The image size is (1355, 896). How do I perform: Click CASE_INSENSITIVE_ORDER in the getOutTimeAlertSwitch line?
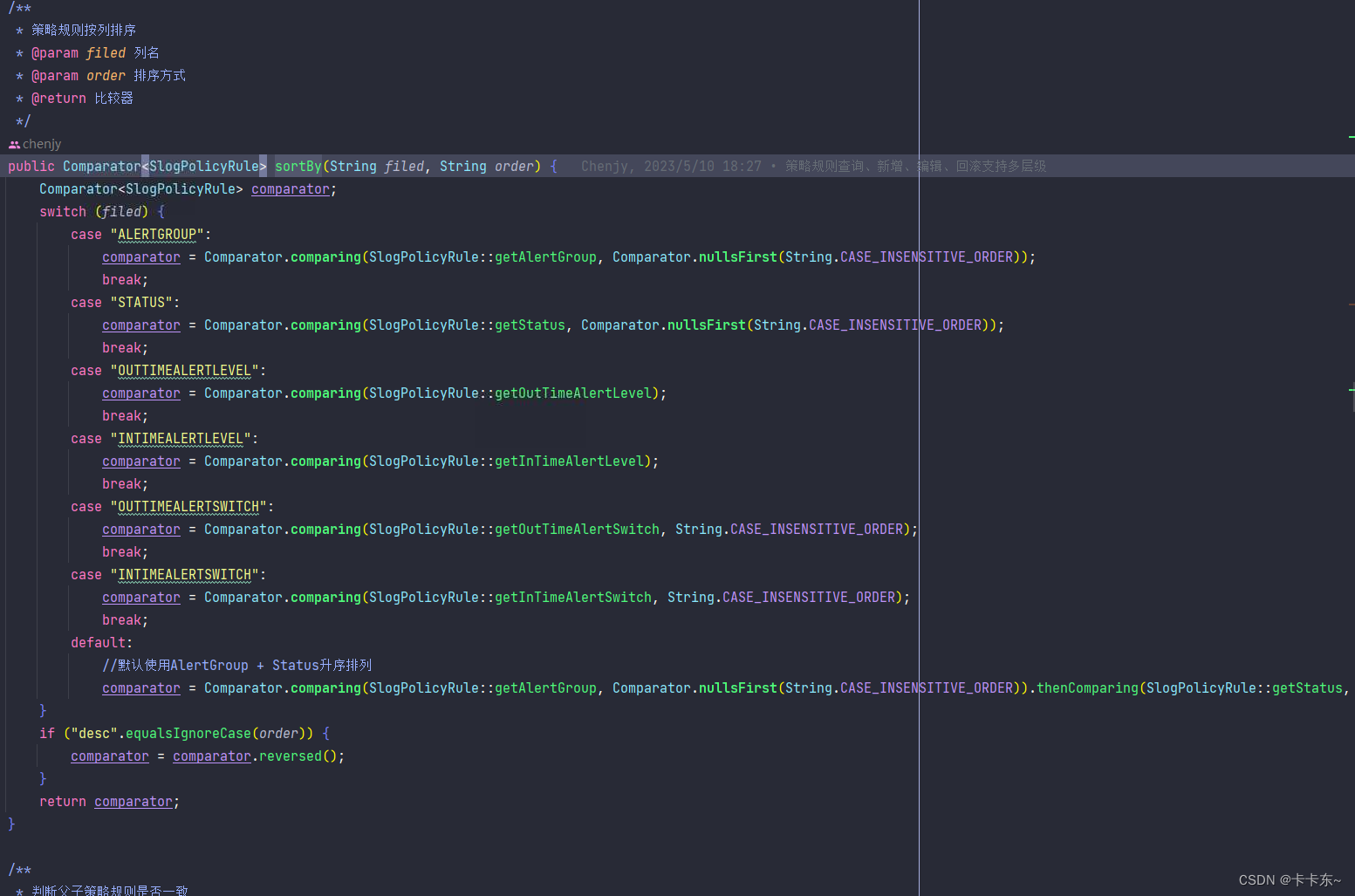pos(817,529)
